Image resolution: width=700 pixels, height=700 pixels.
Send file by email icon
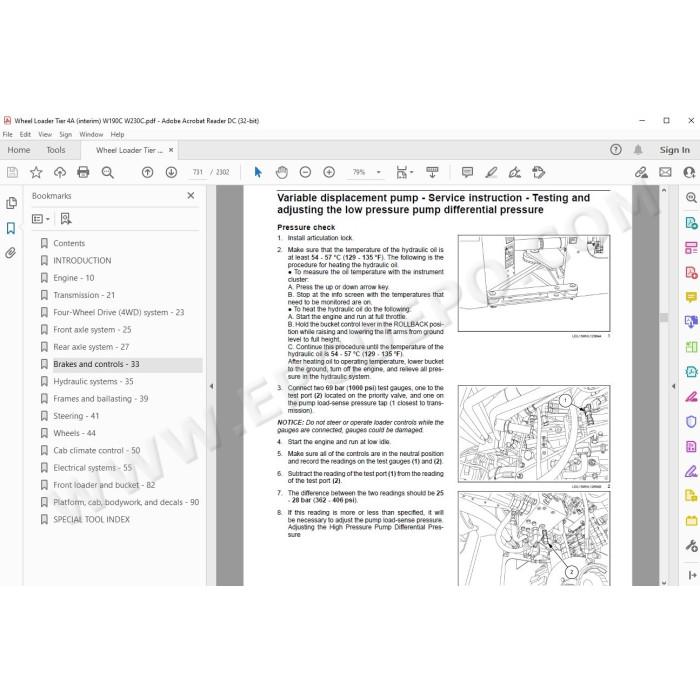coord(665,172)
